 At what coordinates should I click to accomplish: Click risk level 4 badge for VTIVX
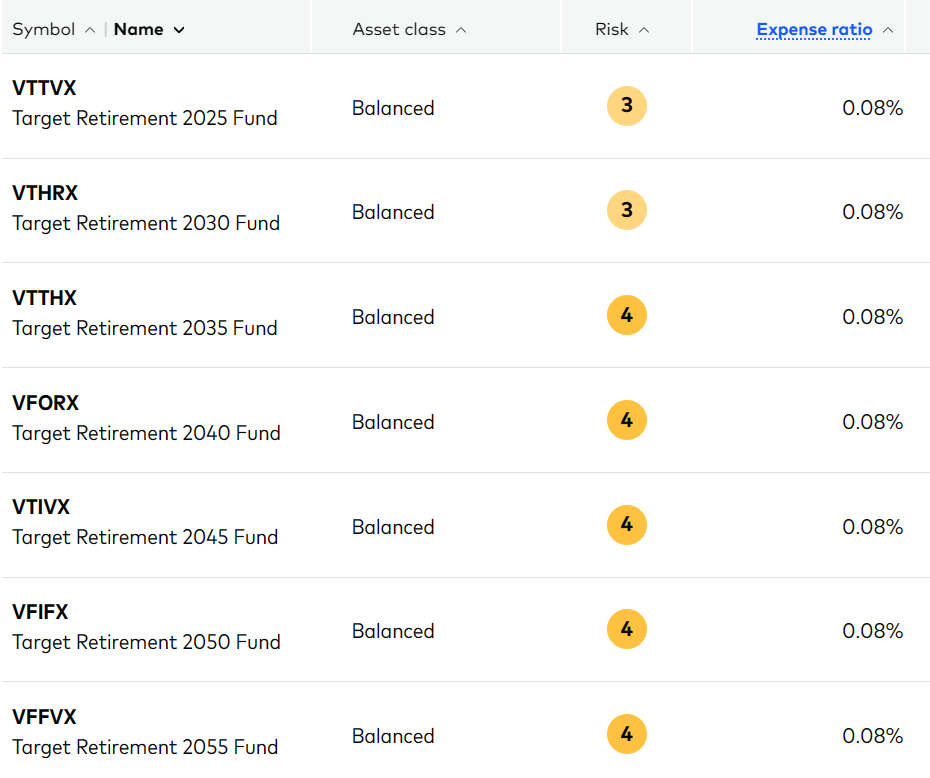point(627,526)
